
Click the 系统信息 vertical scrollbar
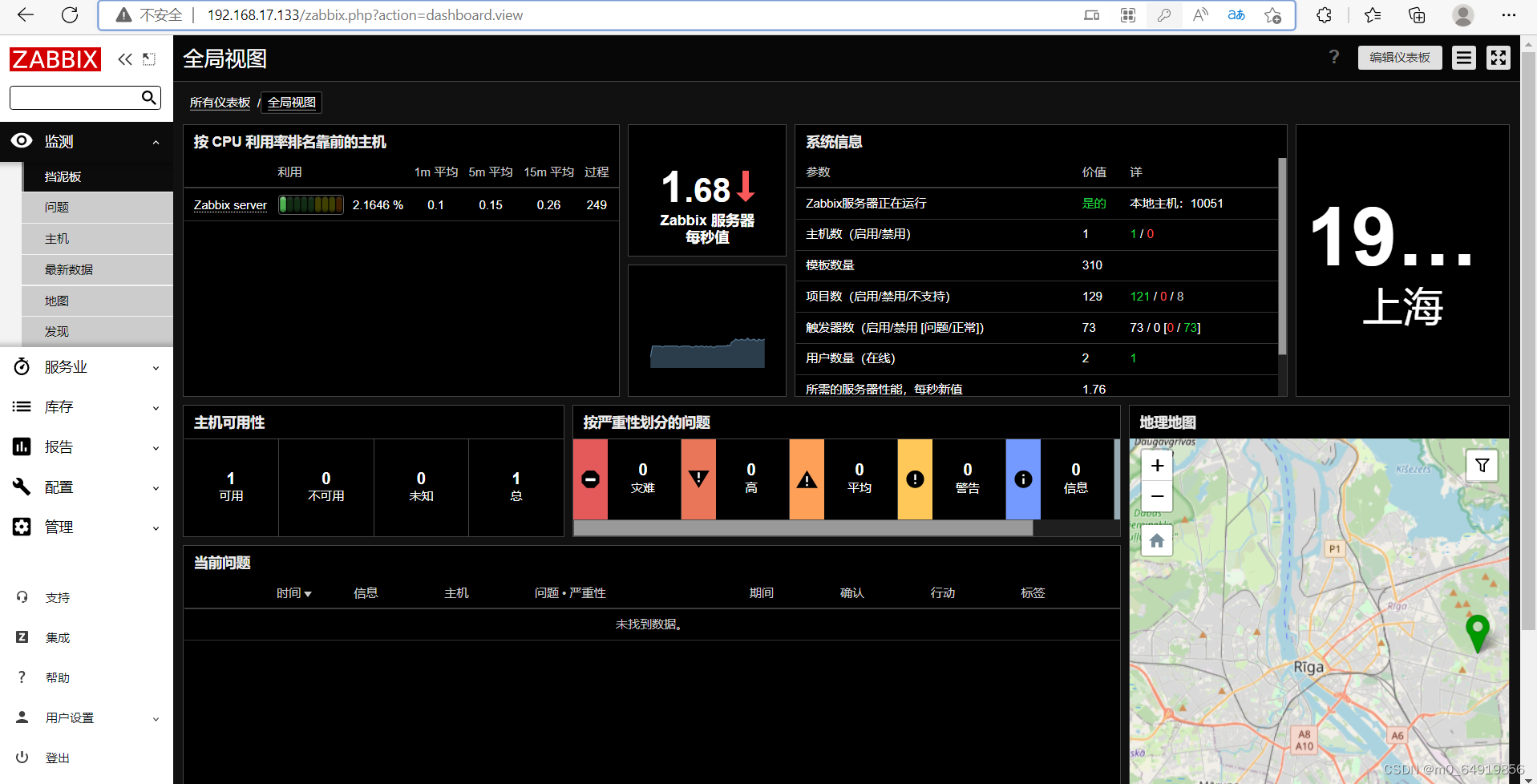click(1282, 257)
